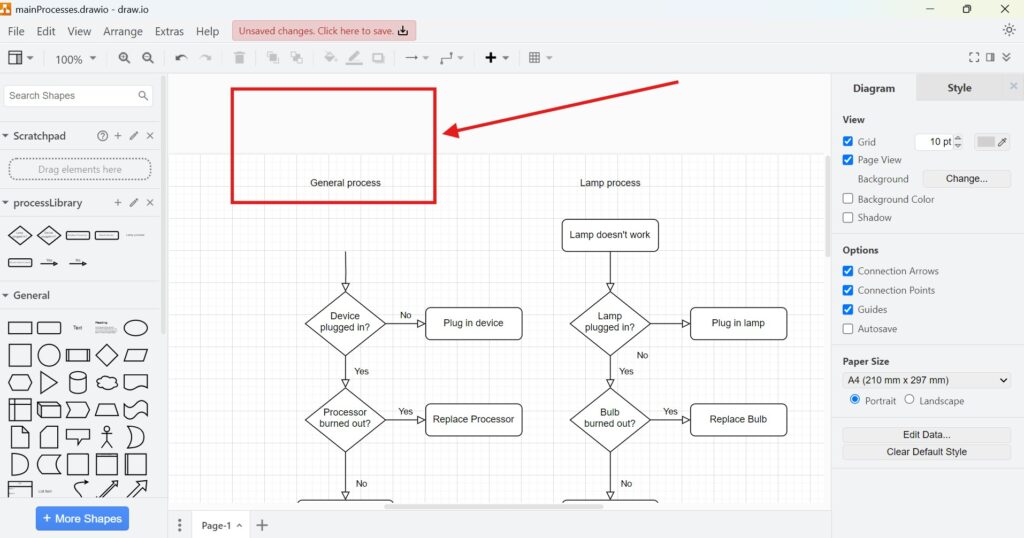
Task: Select Landscape orientation
Action: [909, 400]
